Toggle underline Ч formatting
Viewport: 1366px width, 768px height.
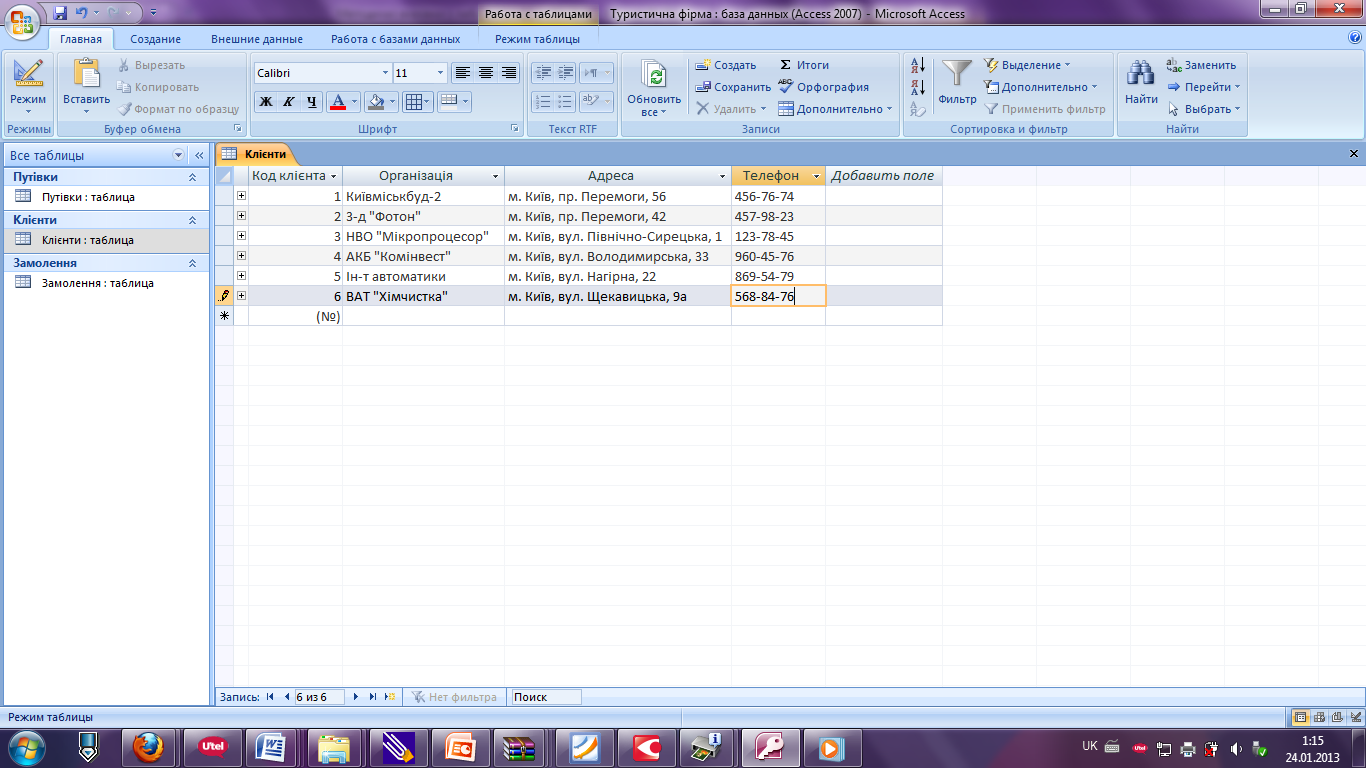[312, 101]
